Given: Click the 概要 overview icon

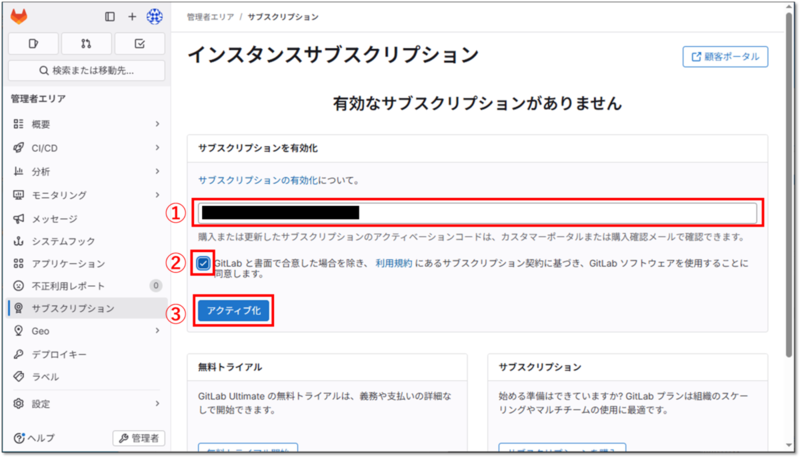Looking at the screenshot, I should click(x=18, y=124).
